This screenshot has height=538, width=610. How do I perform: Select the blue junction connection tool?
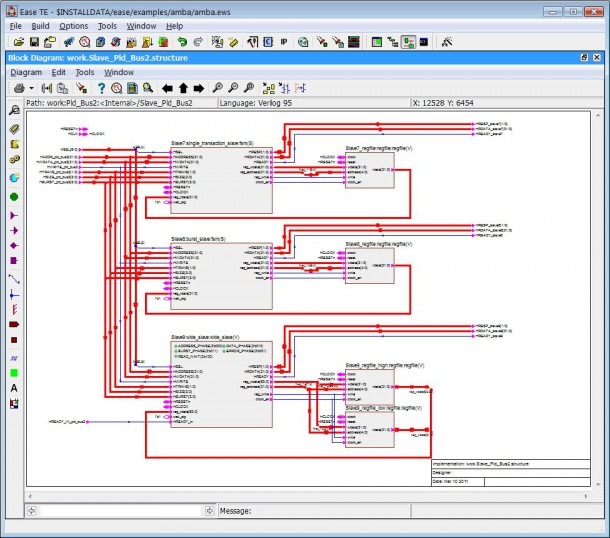(x=14, y=295)
